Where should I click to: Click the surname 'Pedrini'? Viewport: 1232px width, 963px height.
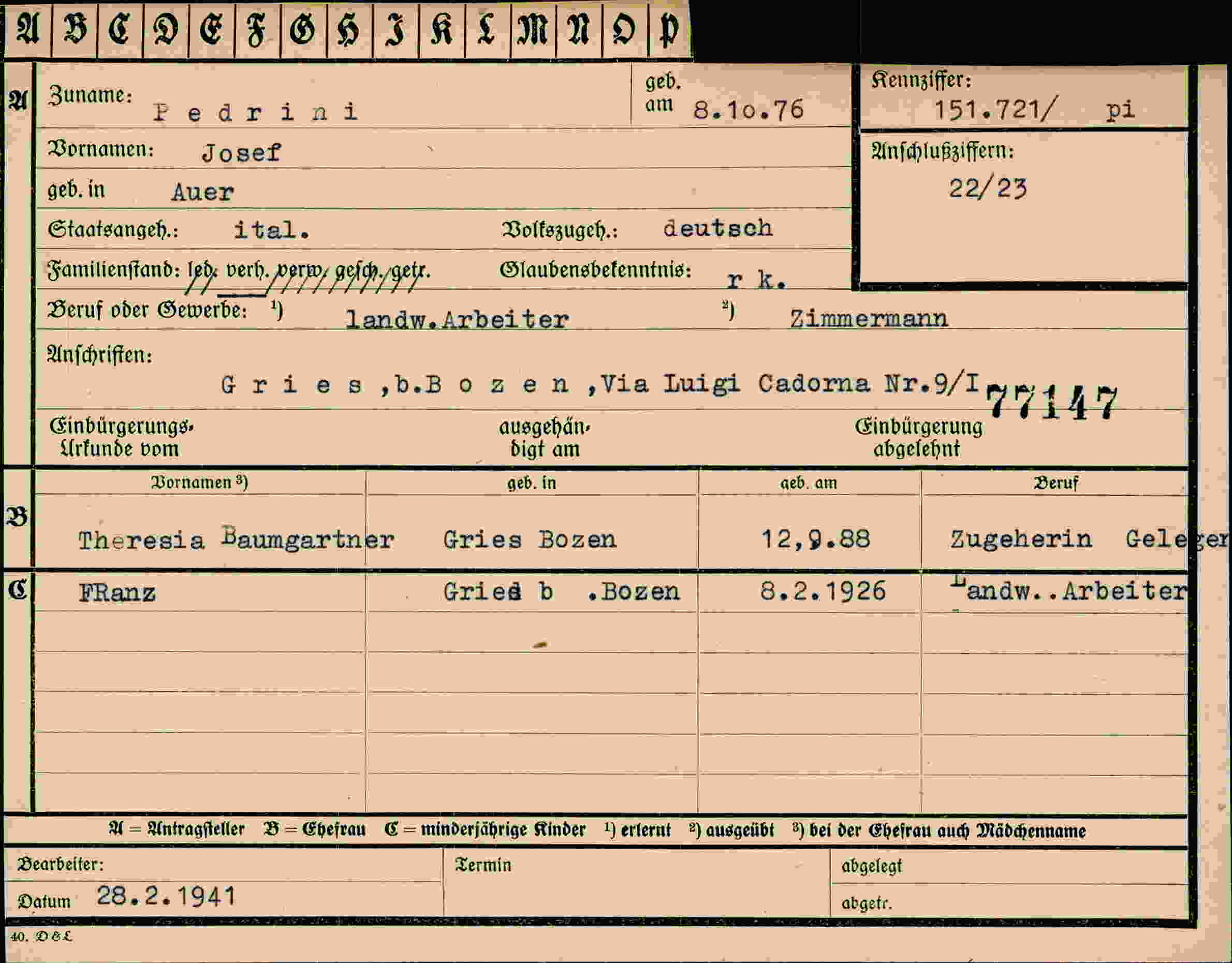[x=256, y=112]
